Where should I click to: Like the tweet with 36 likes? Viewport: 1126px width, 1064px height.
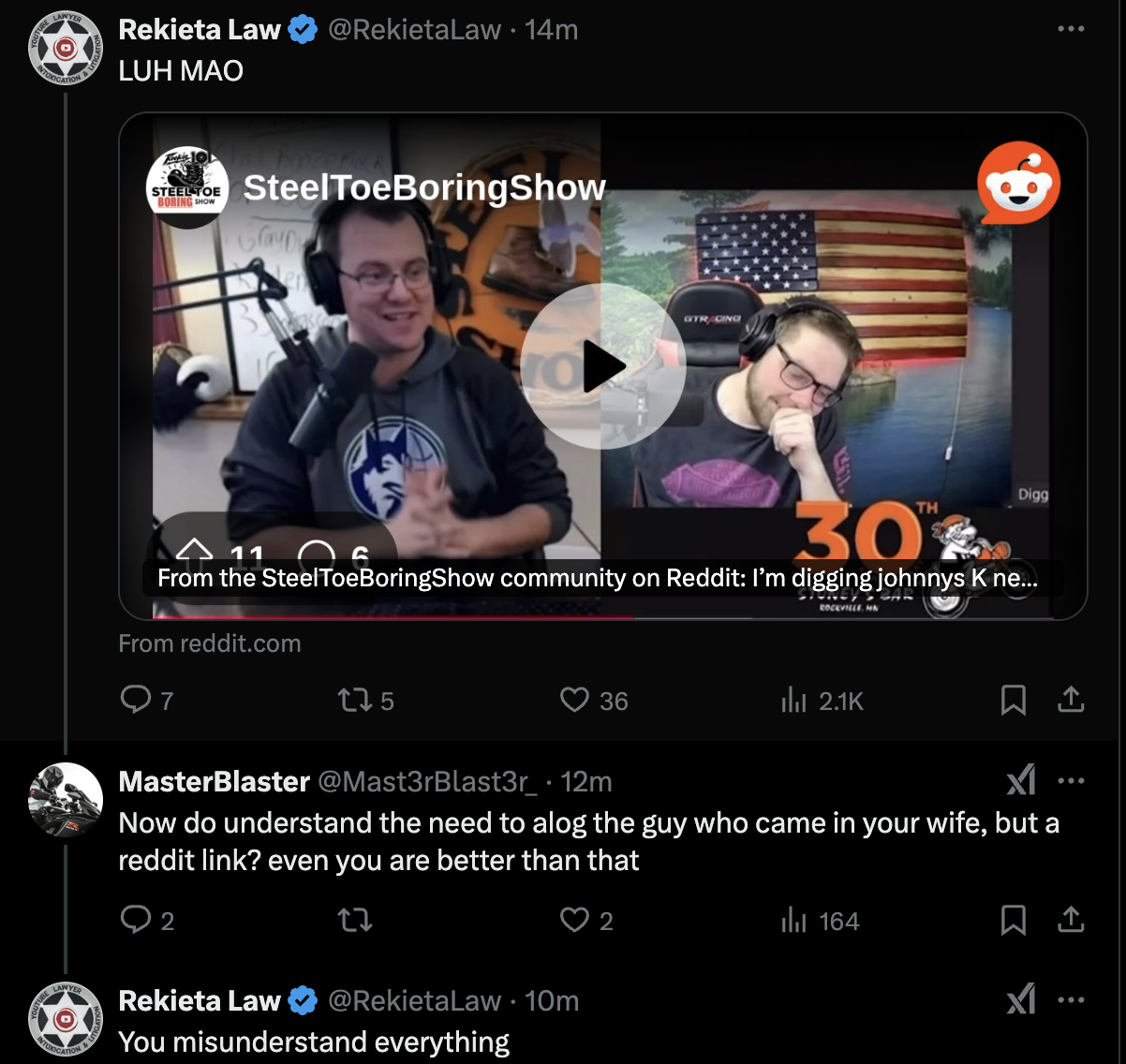[x=594, y=700]
